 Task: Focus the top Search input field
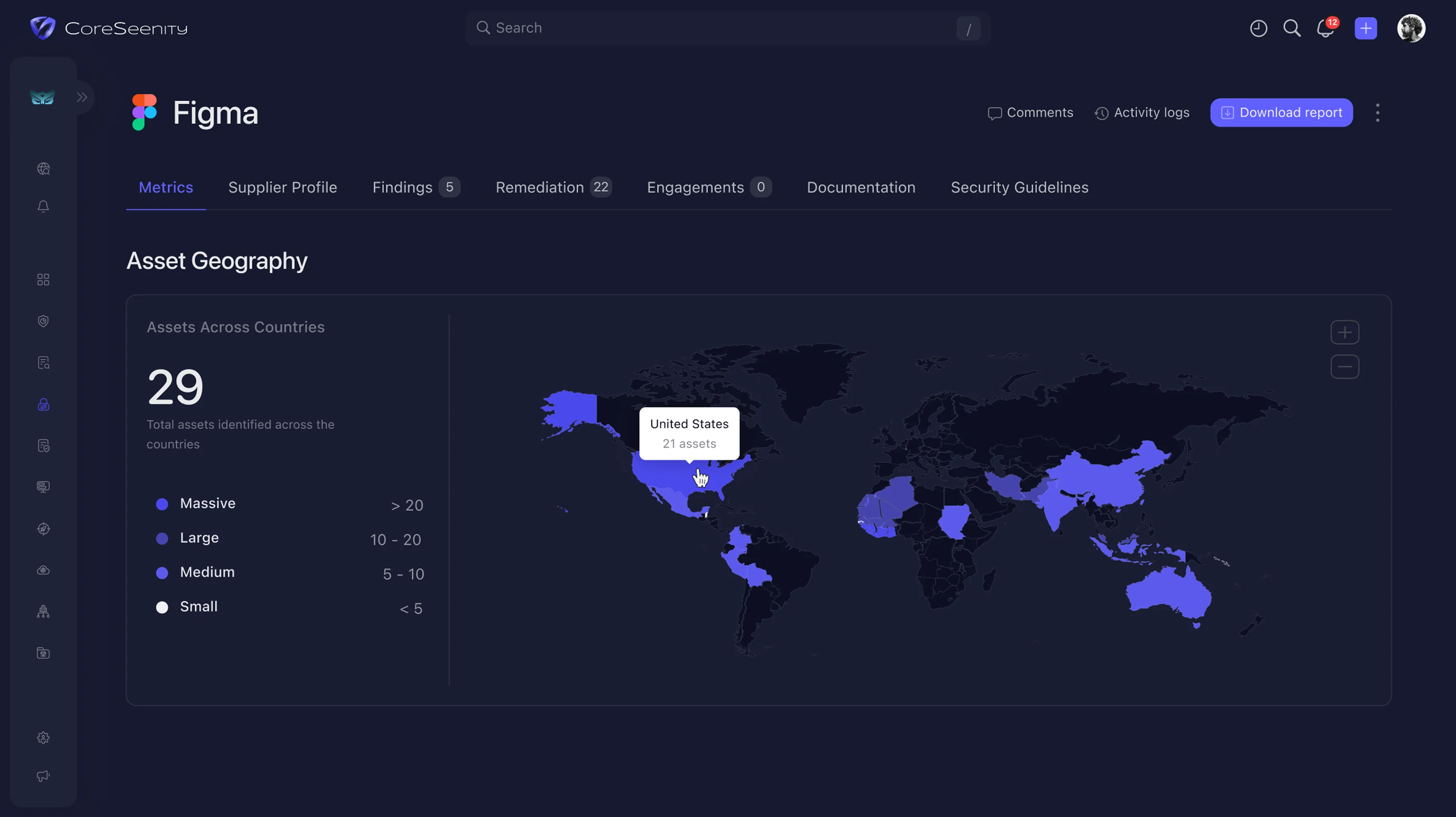pyautogui.click(x=728, y=28)
